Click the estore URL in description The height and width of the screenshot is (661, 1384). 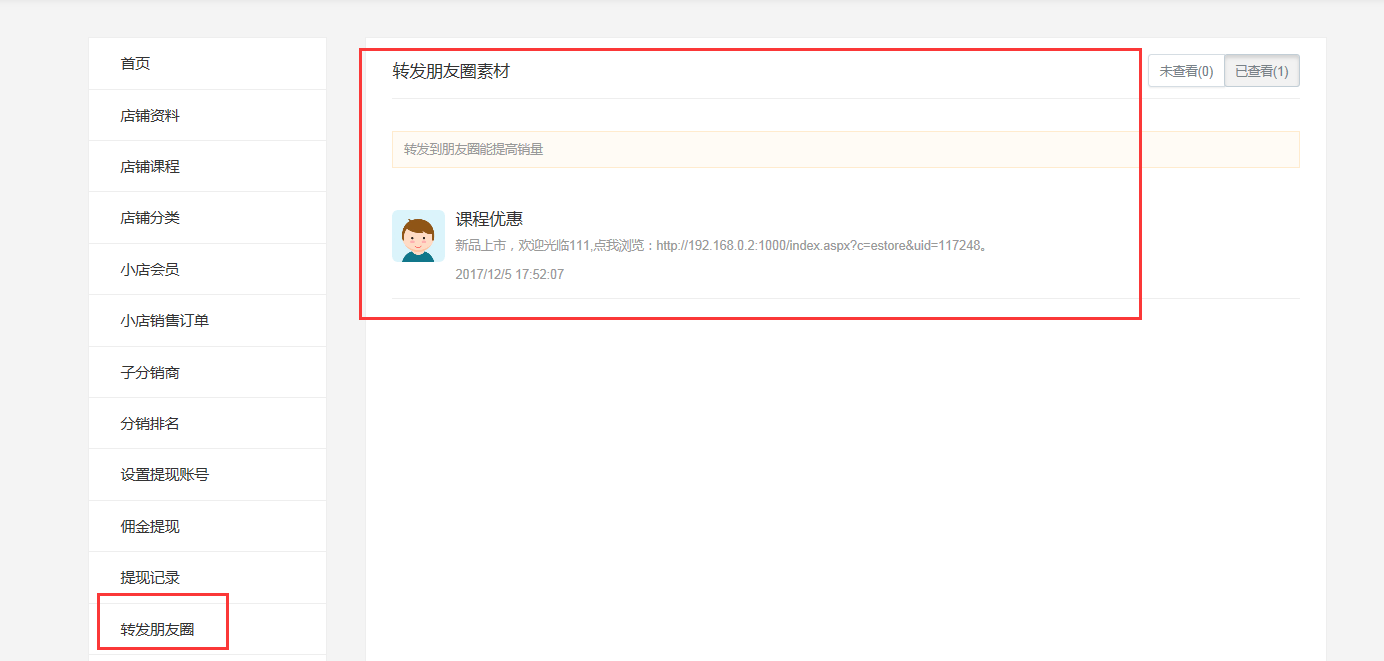coord(818,246)
